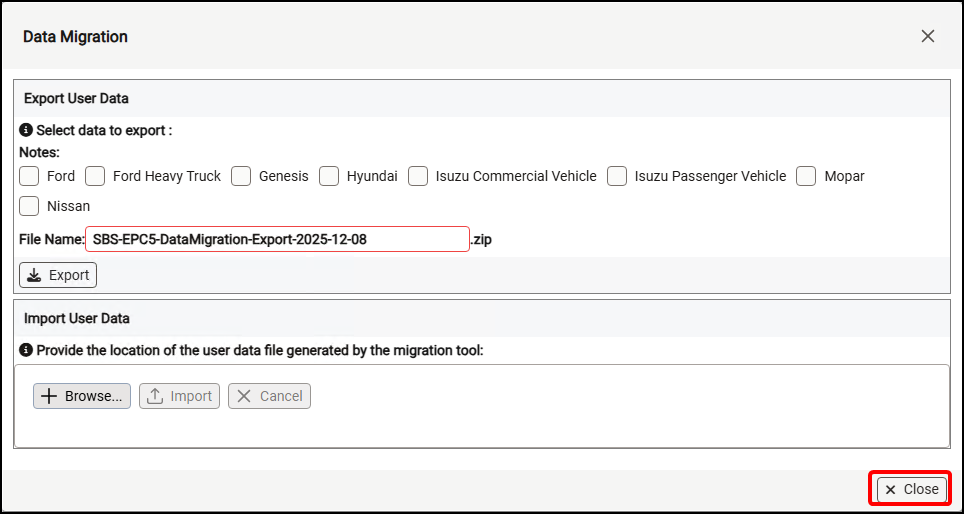Toggle the Isuzu Commercial Vehicle checkbox
Image resolution: width=964 pixels, height=514 pixels.
(x=418, y=176)
